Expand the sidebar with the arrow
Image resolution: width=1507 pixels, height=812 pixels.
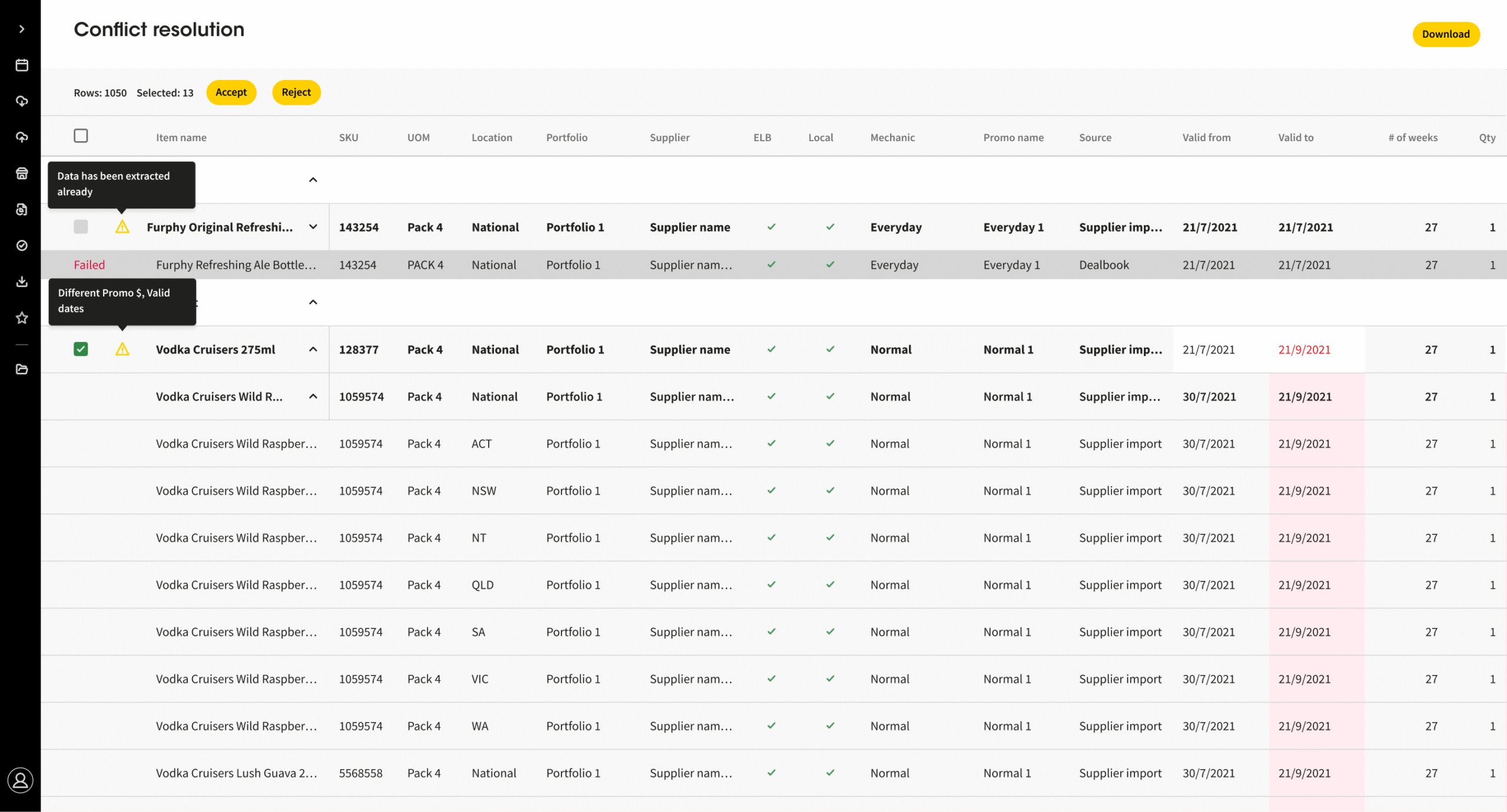tap(22, 29)
